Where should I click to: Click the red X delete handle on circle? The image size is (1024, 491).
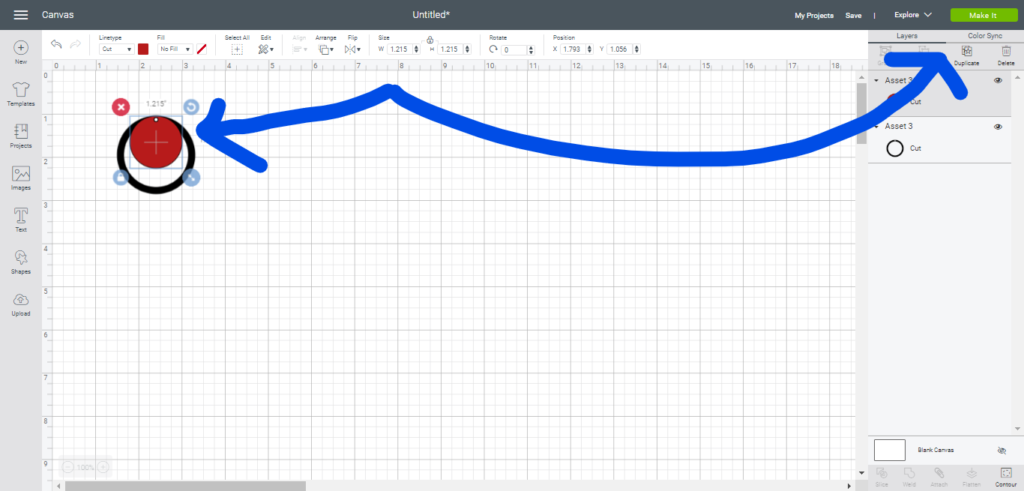click(120, 106)
